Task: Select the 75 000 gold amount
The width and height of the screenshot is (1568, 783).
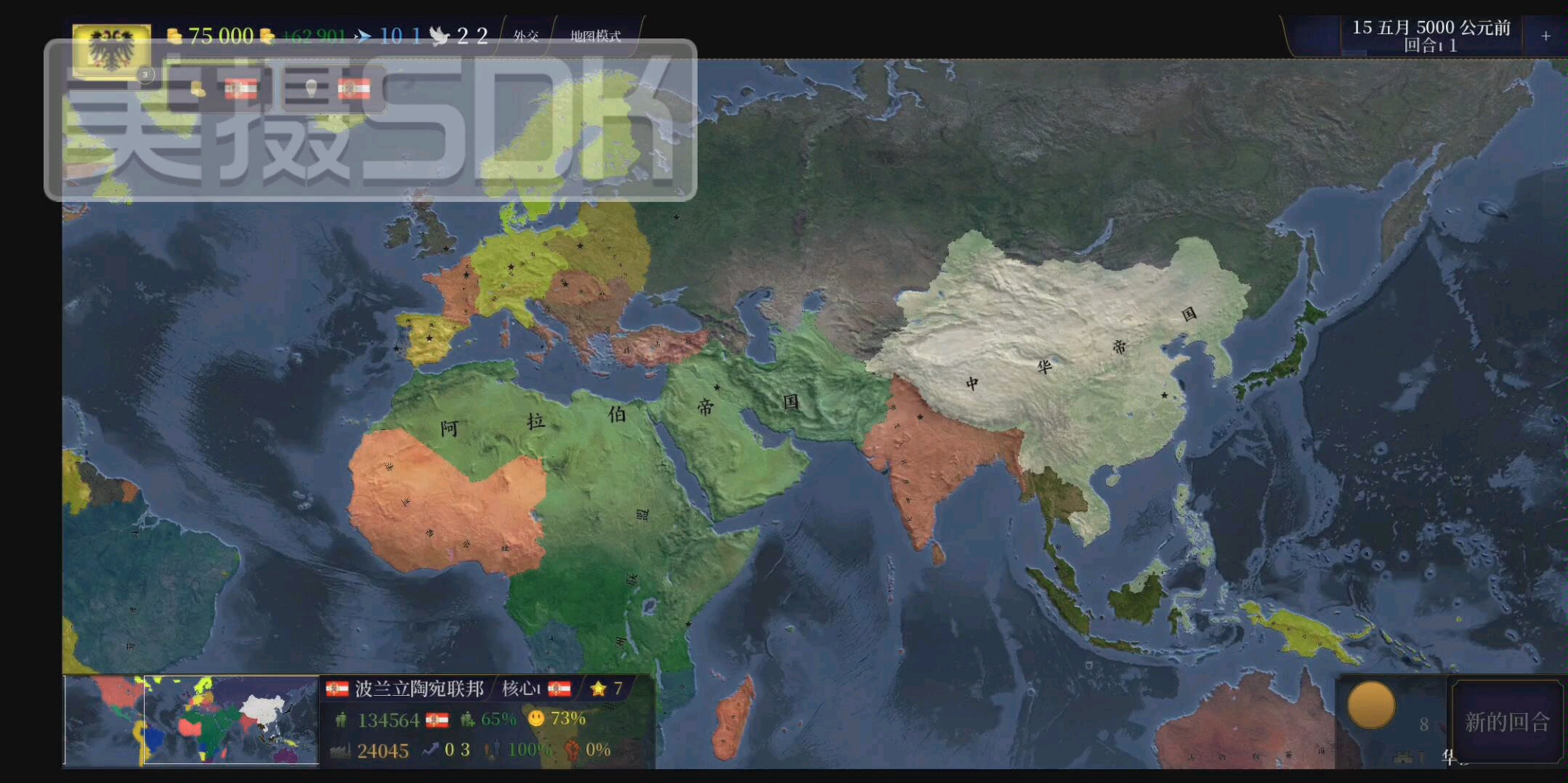Action: 221,36
